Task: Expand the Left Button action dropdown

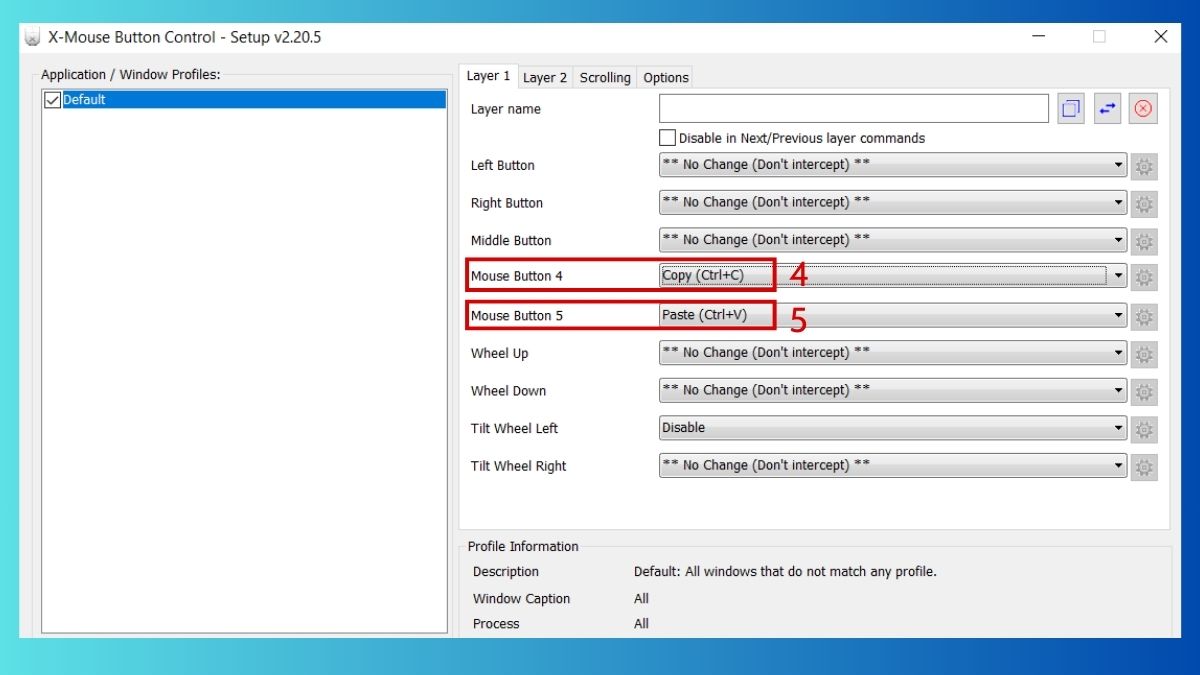Action: tap(893, 165)
